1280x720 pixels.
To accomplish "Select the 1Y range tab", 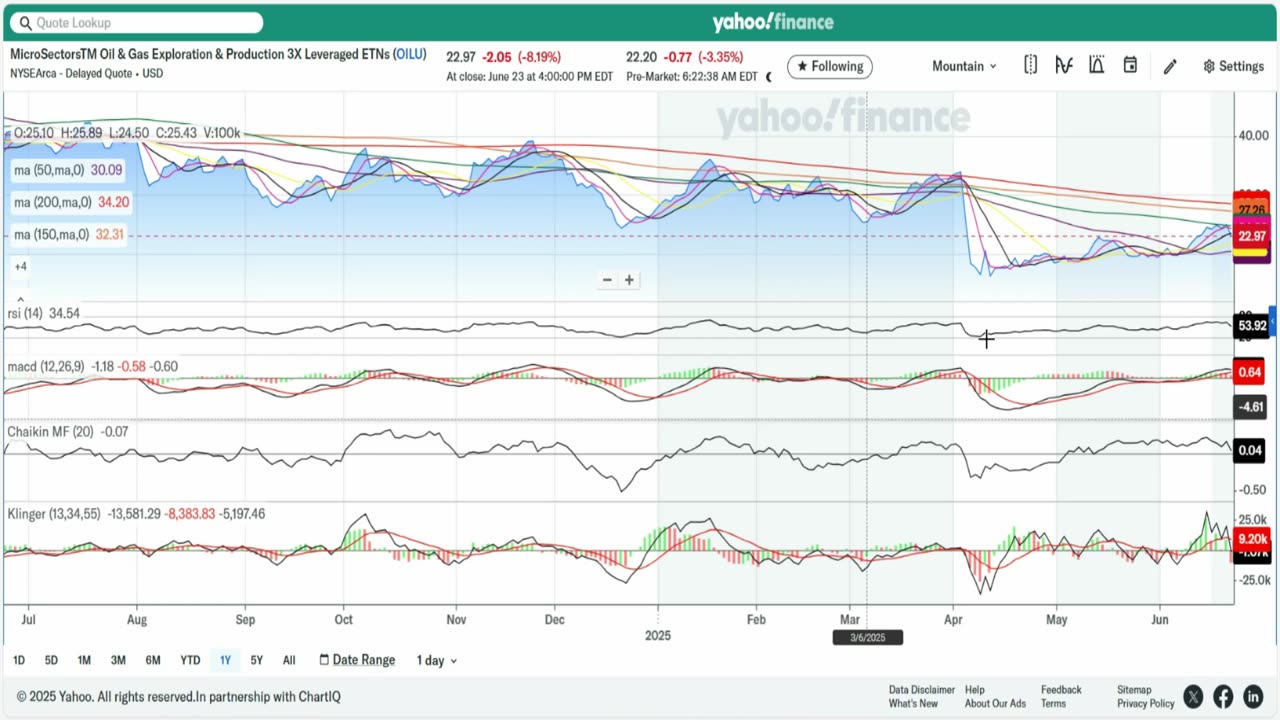I will point(225,660).
